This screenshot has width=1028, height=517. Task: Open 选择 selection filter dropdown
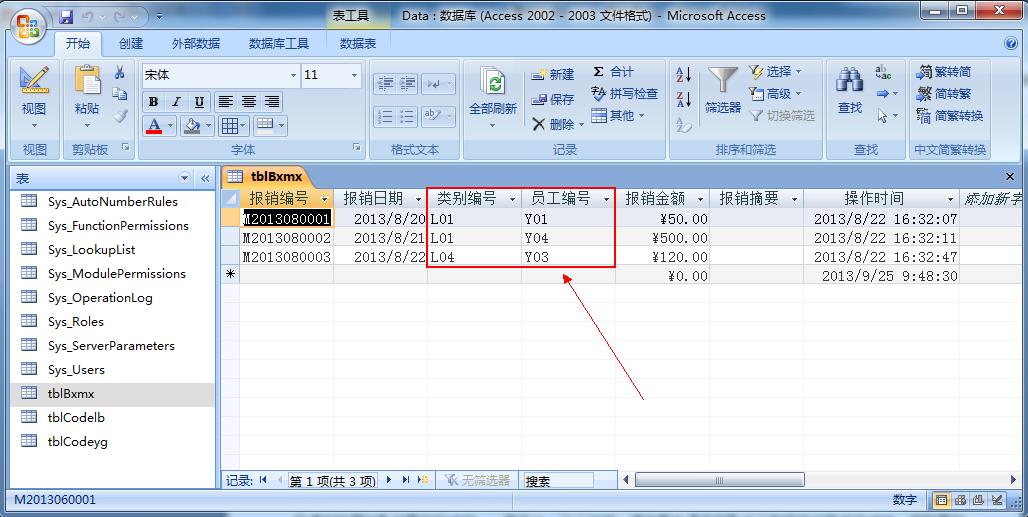point(776,71)
